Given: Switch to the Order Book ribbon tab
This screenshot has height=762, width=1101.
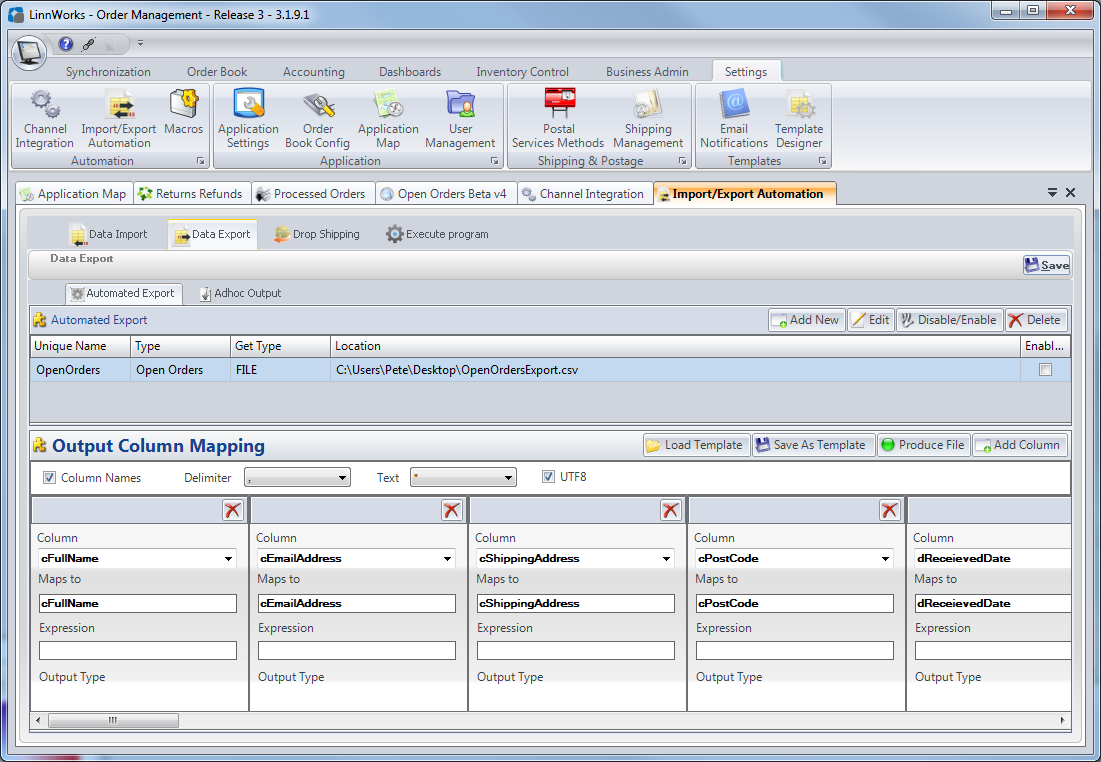Looking at the screenshot, I should point(217,72).
